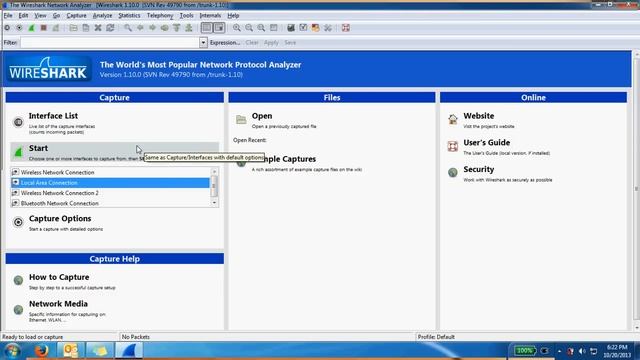Open the Edit menu
Image resolution: width=640 pixels, height=360 pixels.
(x=23, y=16)
